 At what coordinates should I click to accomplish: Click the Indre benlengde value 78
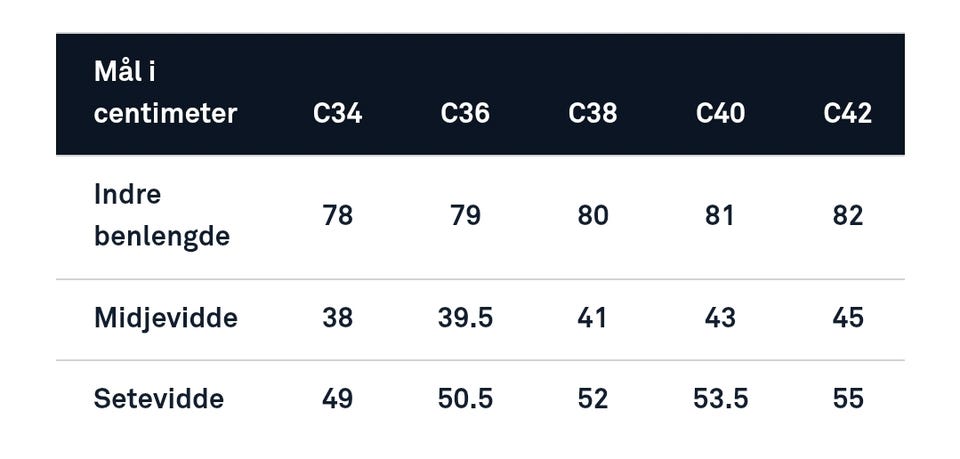click(x=337, y=215)
